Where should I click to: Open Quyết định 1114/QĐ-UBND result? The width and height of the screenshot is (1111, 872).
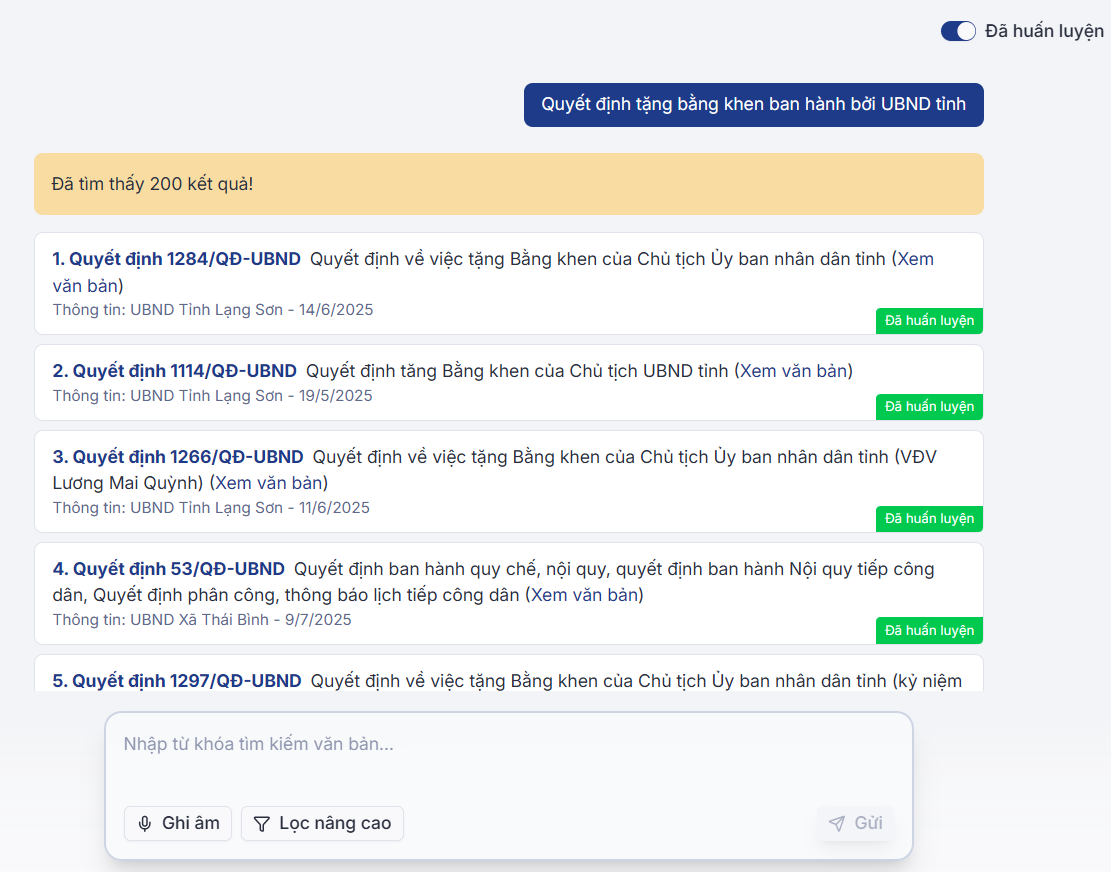coord(175,371)
